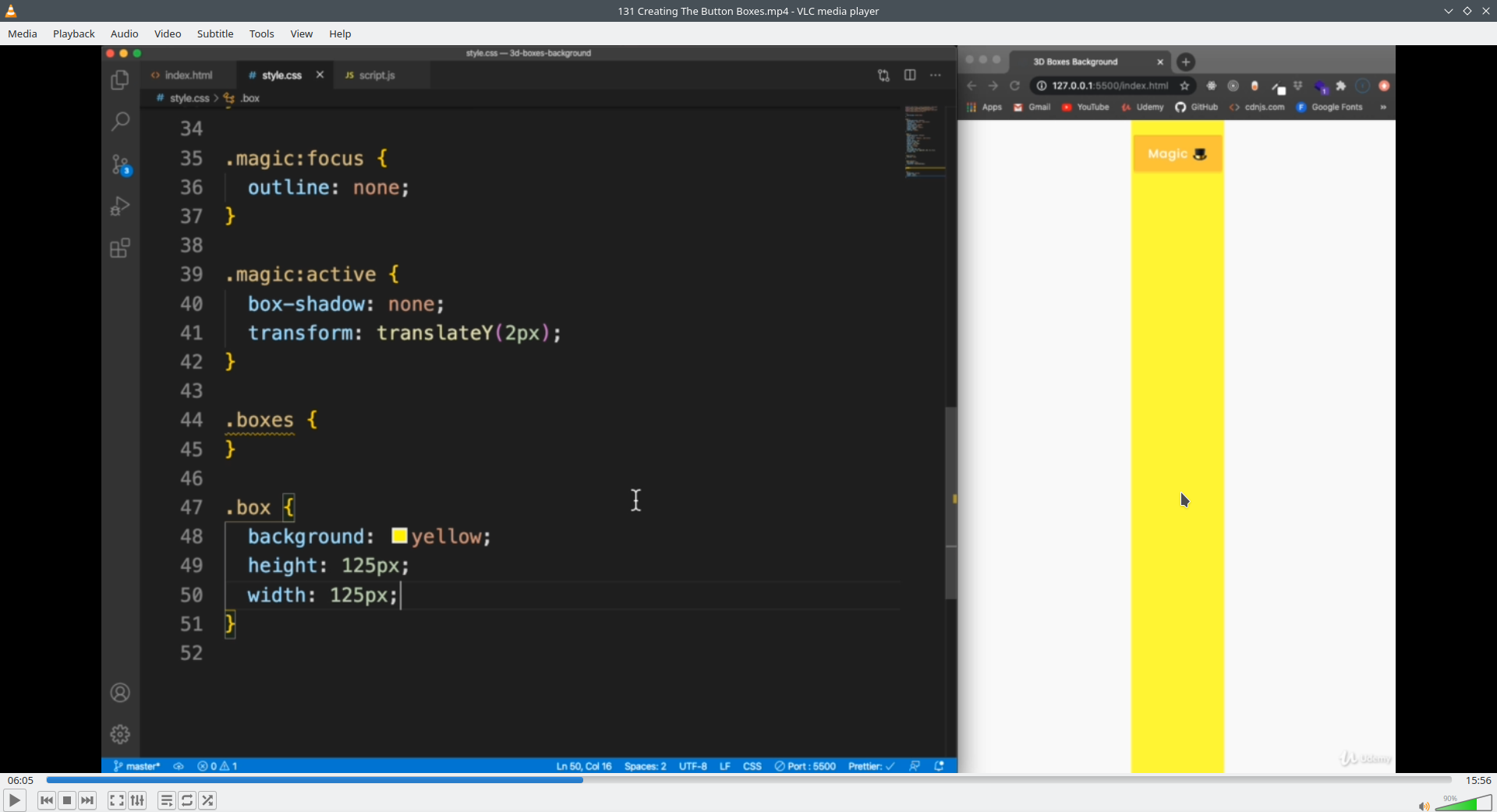Click the synchronize changes cloud icon
Screen dimensions: 1497x812
[x=179, y=766]
